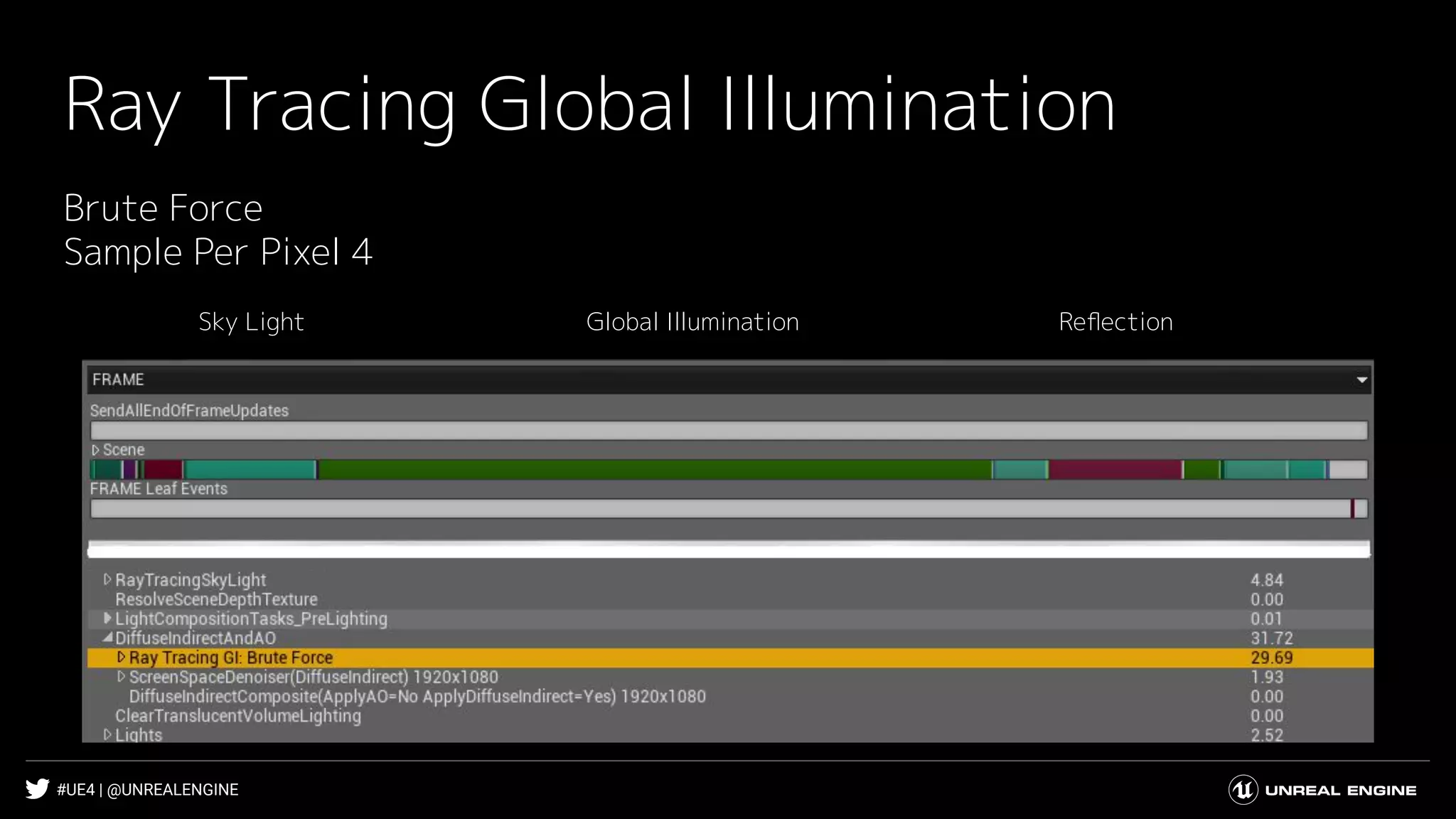Click the first wide teal Scene segment
Image resolution: width=1456 pixels, height=819 pixels.
250,469
